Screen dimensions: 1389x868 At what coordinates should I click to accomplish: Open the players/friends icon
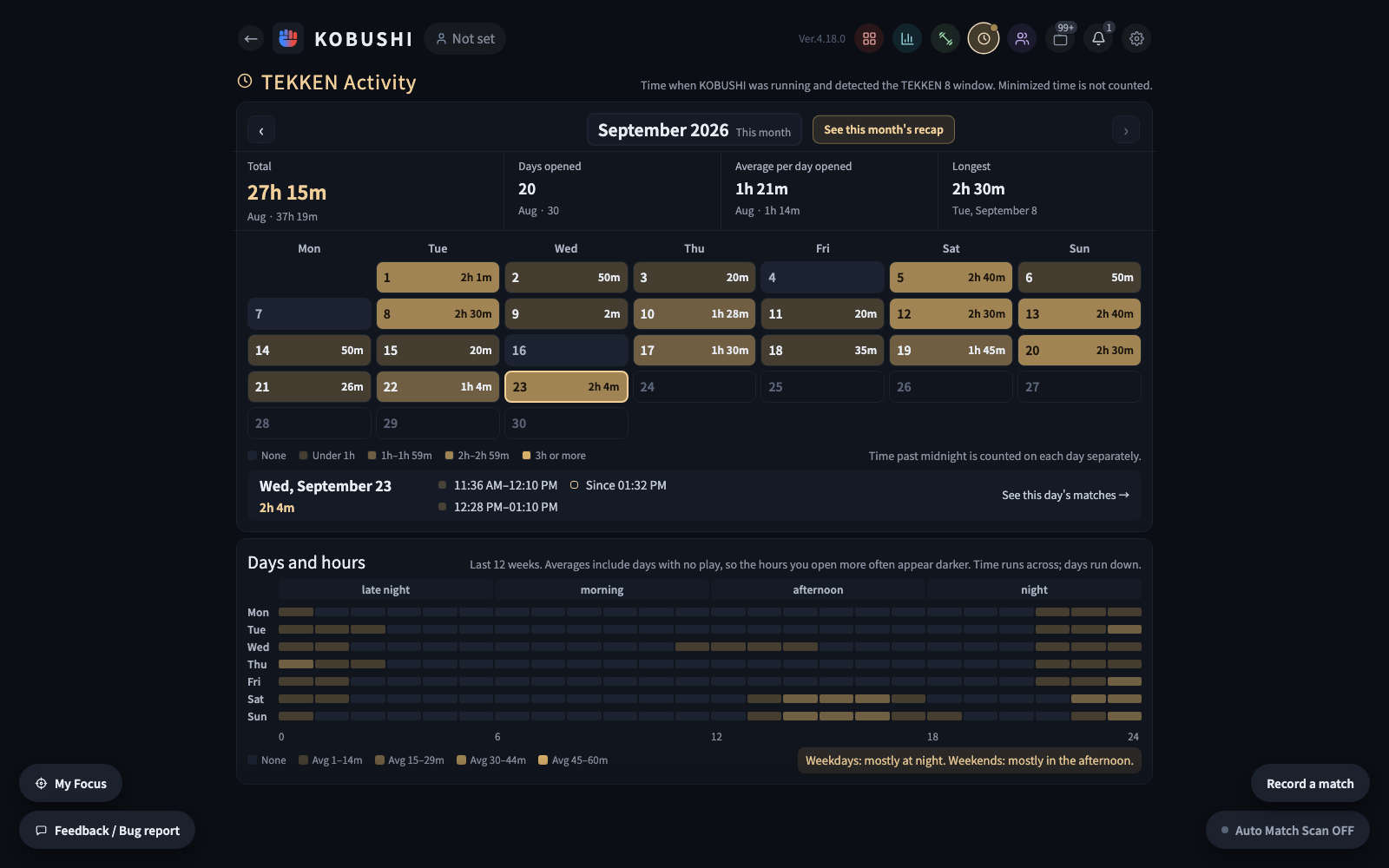coord(1022,38)
